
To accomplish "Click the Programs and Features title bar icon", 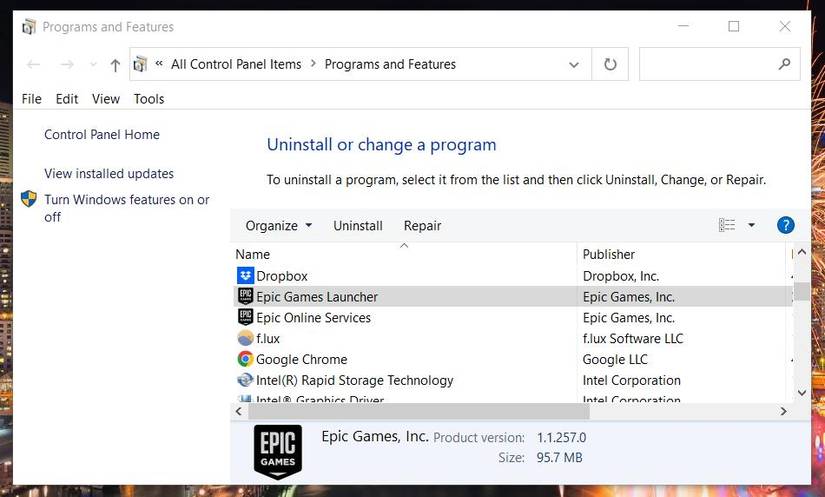I will pos(29,26).
